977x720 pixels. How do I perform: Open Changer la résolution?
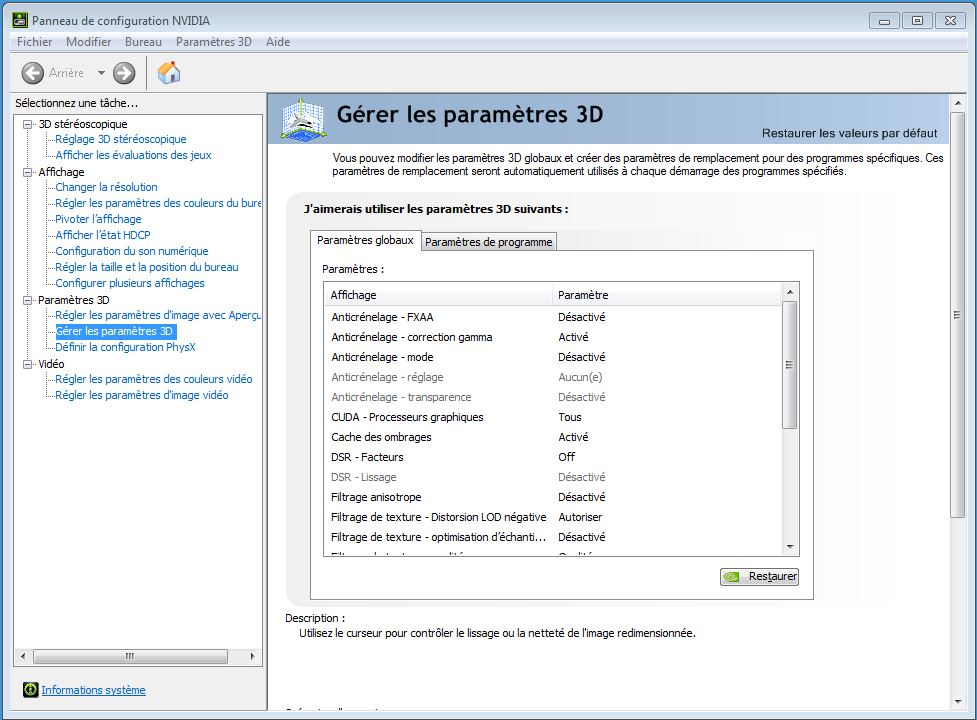pyautogui.click(x=107, y=187)
